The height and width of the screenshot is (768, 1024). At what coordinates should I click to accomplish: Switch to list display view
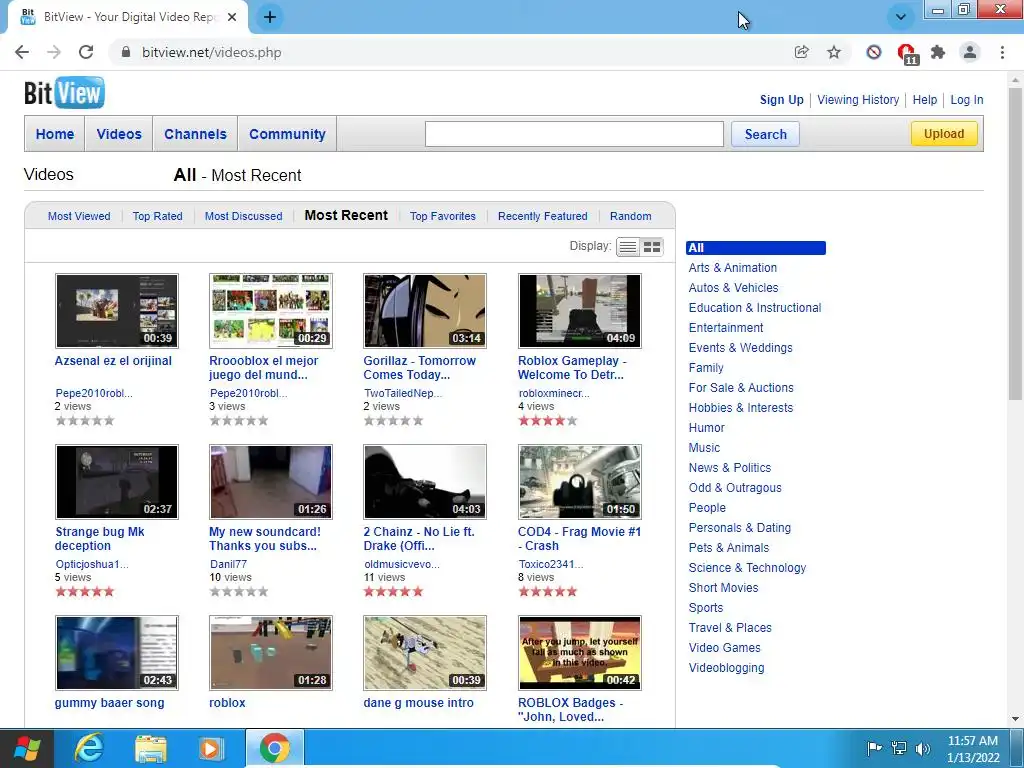(628, 247)
